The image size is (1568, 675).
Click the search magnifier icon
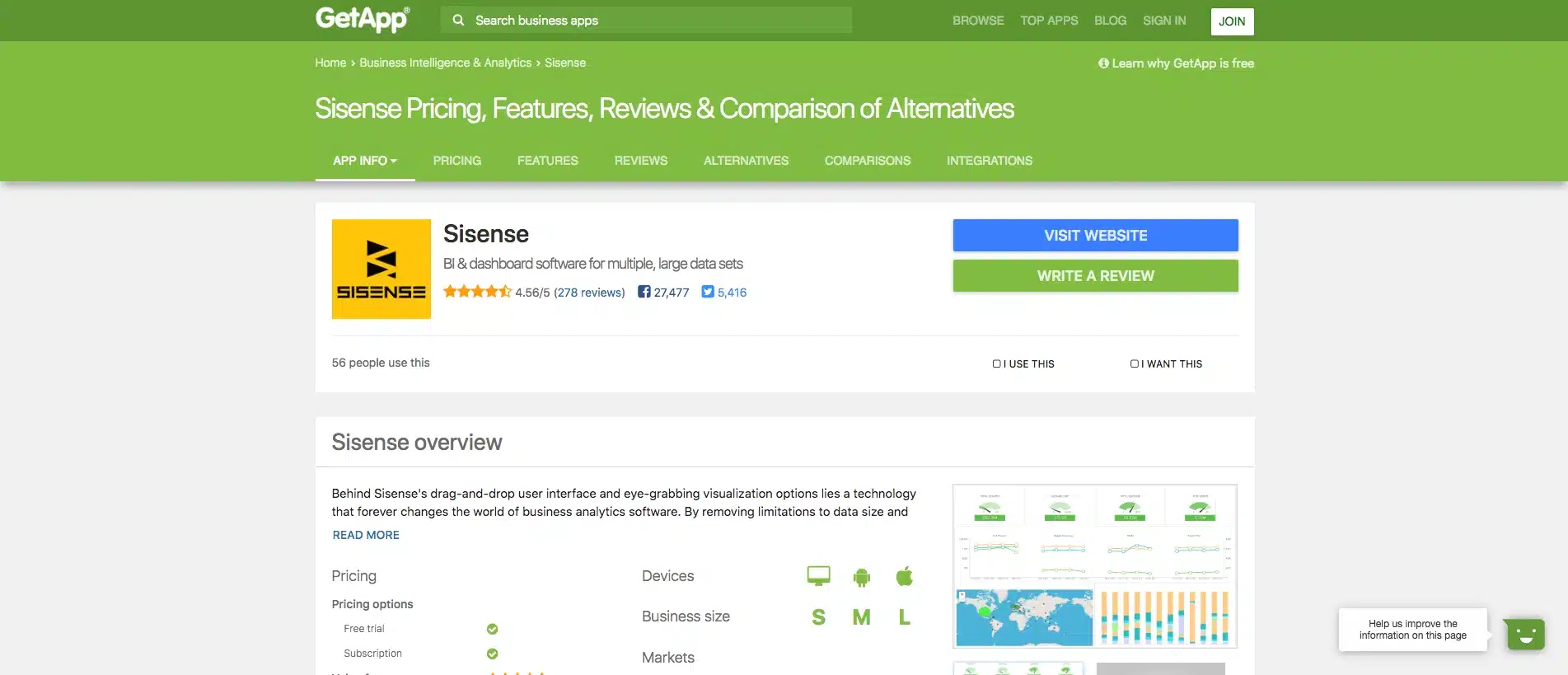459,20
